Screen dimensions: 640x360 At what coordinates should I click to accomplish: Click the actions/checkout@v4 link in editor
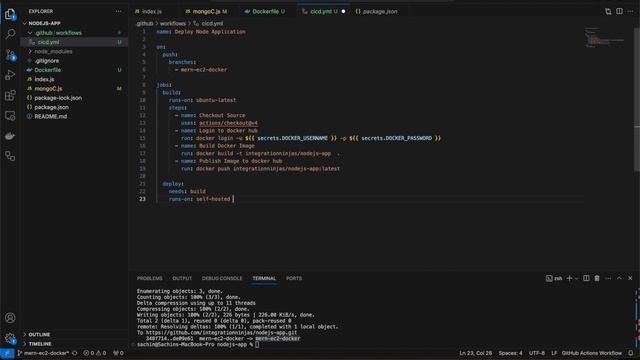click(228, 123)
